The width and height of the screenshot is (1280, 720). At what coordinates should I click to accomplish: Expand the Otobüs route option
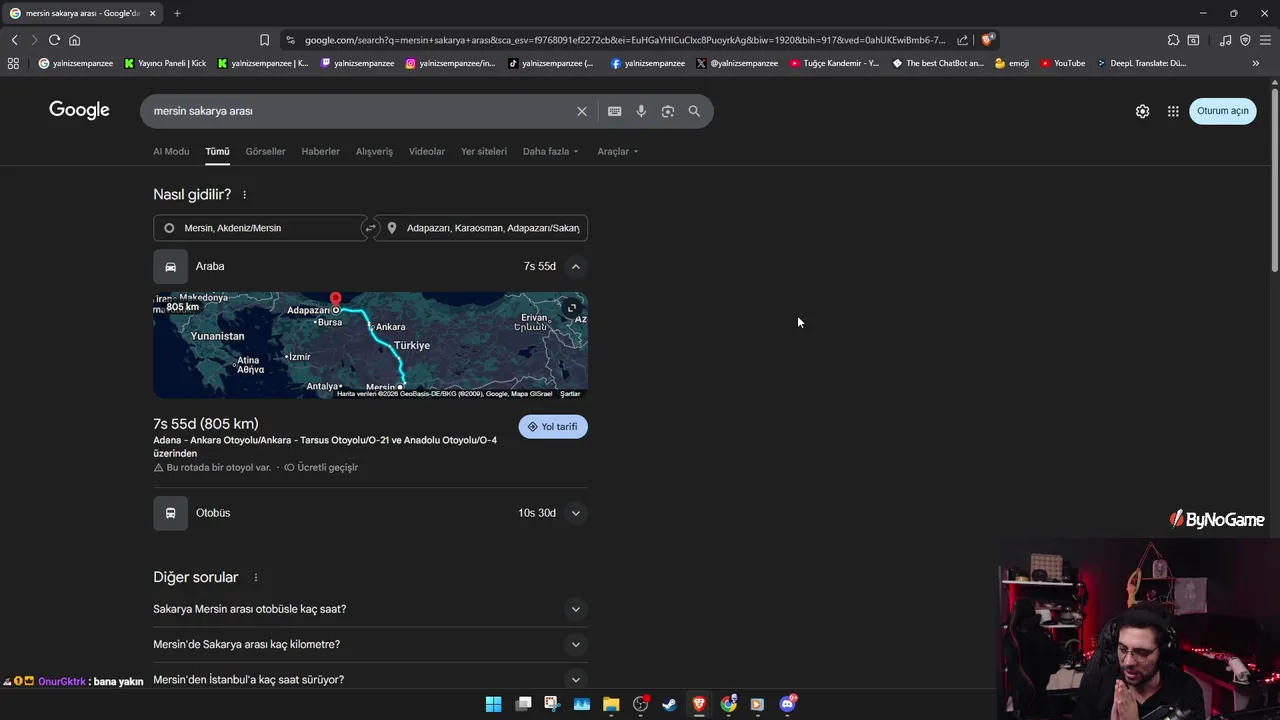click(x=575, y=513)
